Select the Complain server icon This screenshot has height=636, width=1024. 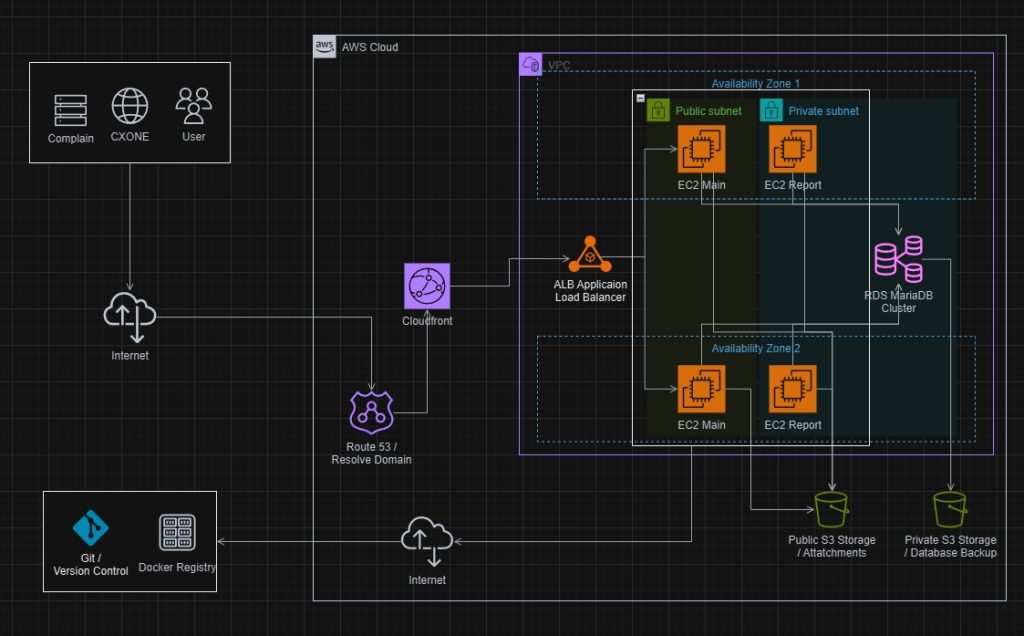[x=71, y=109]
